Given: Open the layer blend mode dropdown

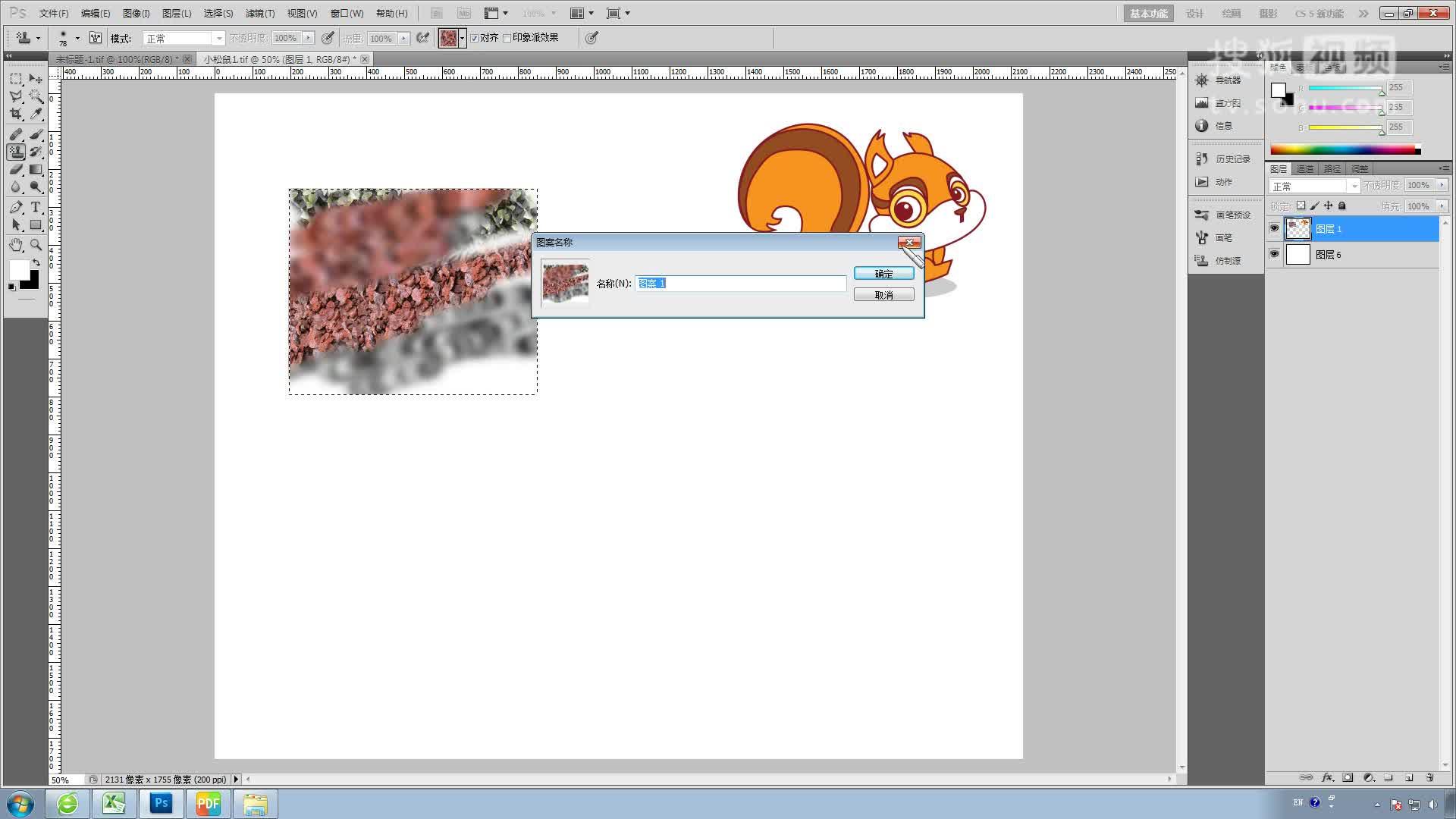Looking at the screenshot, I should coord(1314,186).
